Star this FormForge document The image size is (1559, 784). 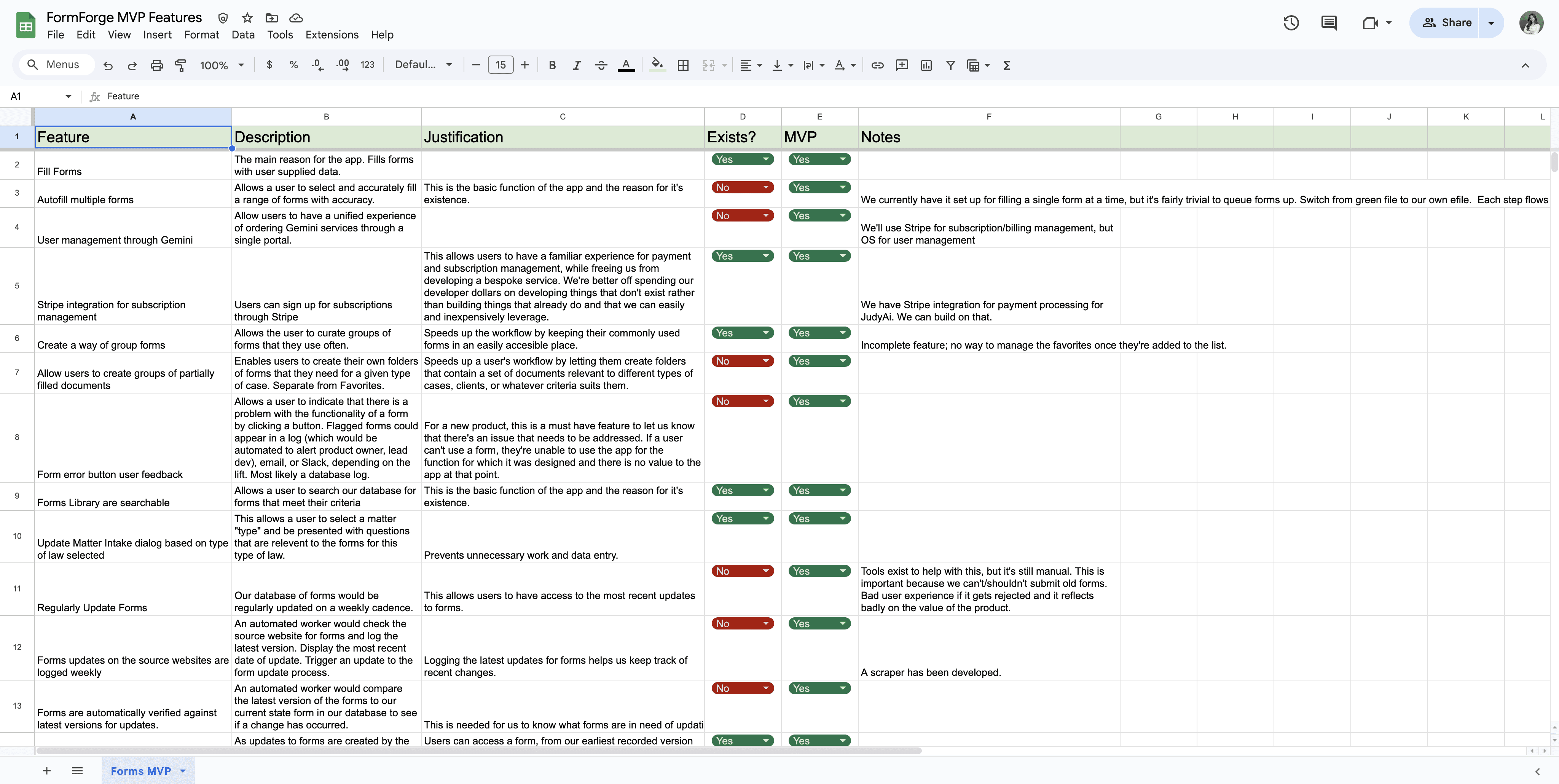247,18
